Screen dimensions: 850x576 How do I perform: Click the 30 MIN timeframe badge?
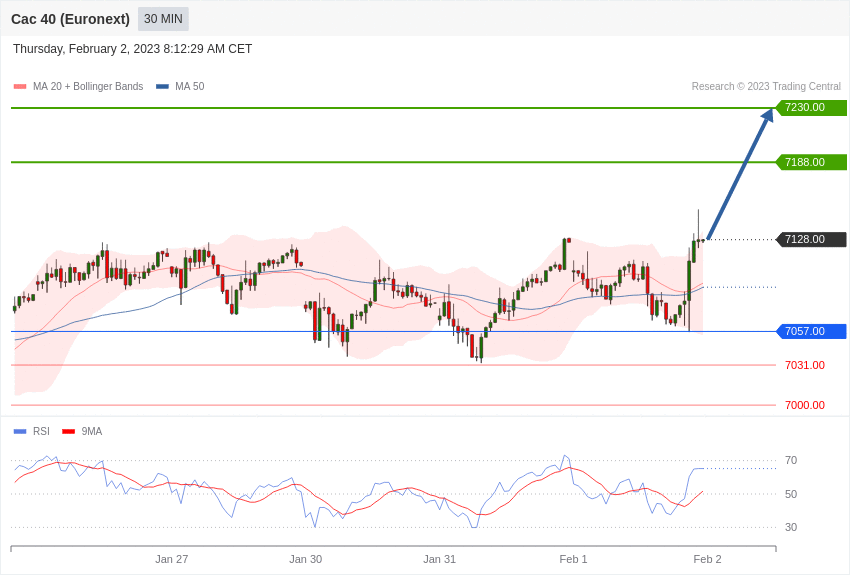163,19
